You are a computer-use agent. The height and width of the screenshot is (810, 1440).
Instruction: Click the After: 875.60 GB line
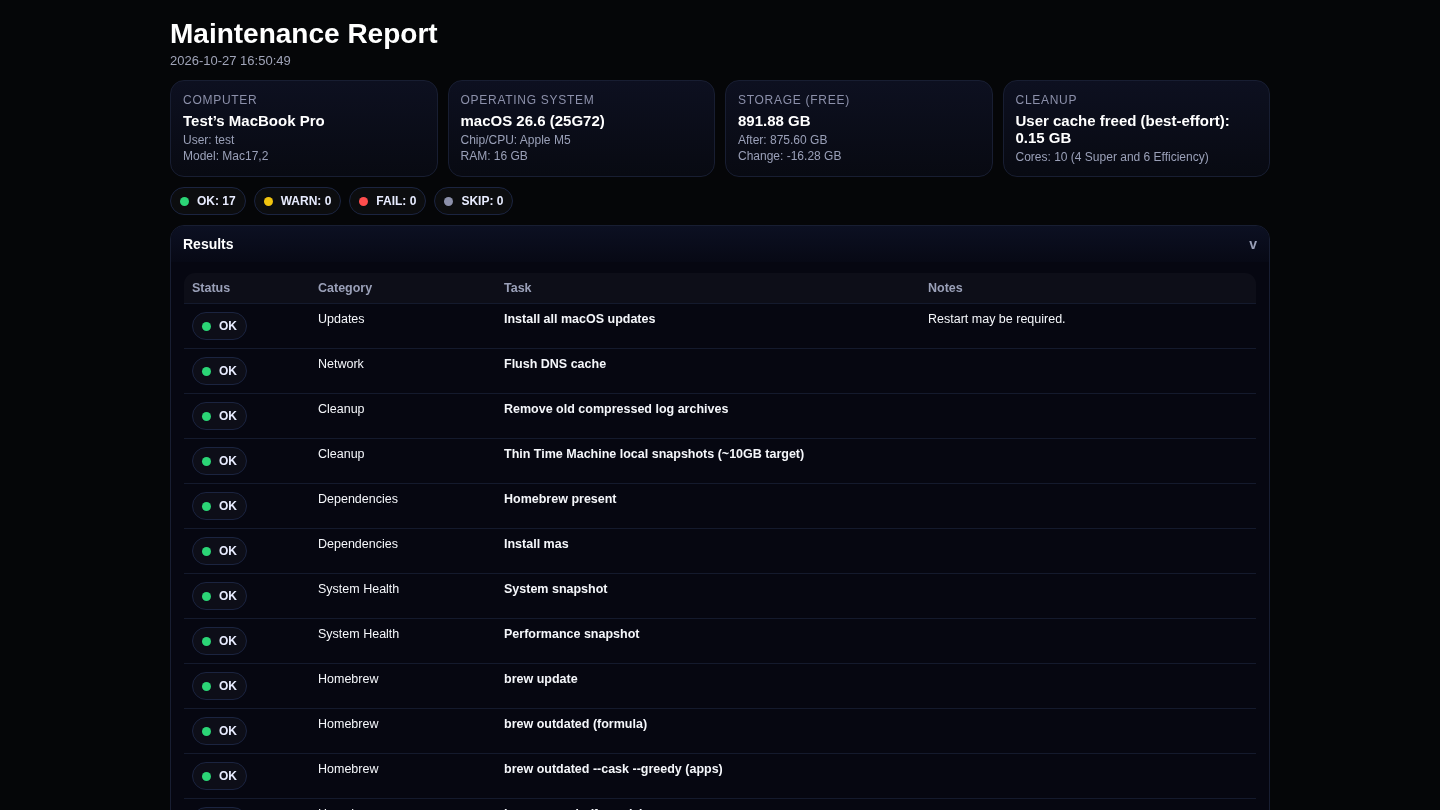pyautogui.click(x=783, y=140)
